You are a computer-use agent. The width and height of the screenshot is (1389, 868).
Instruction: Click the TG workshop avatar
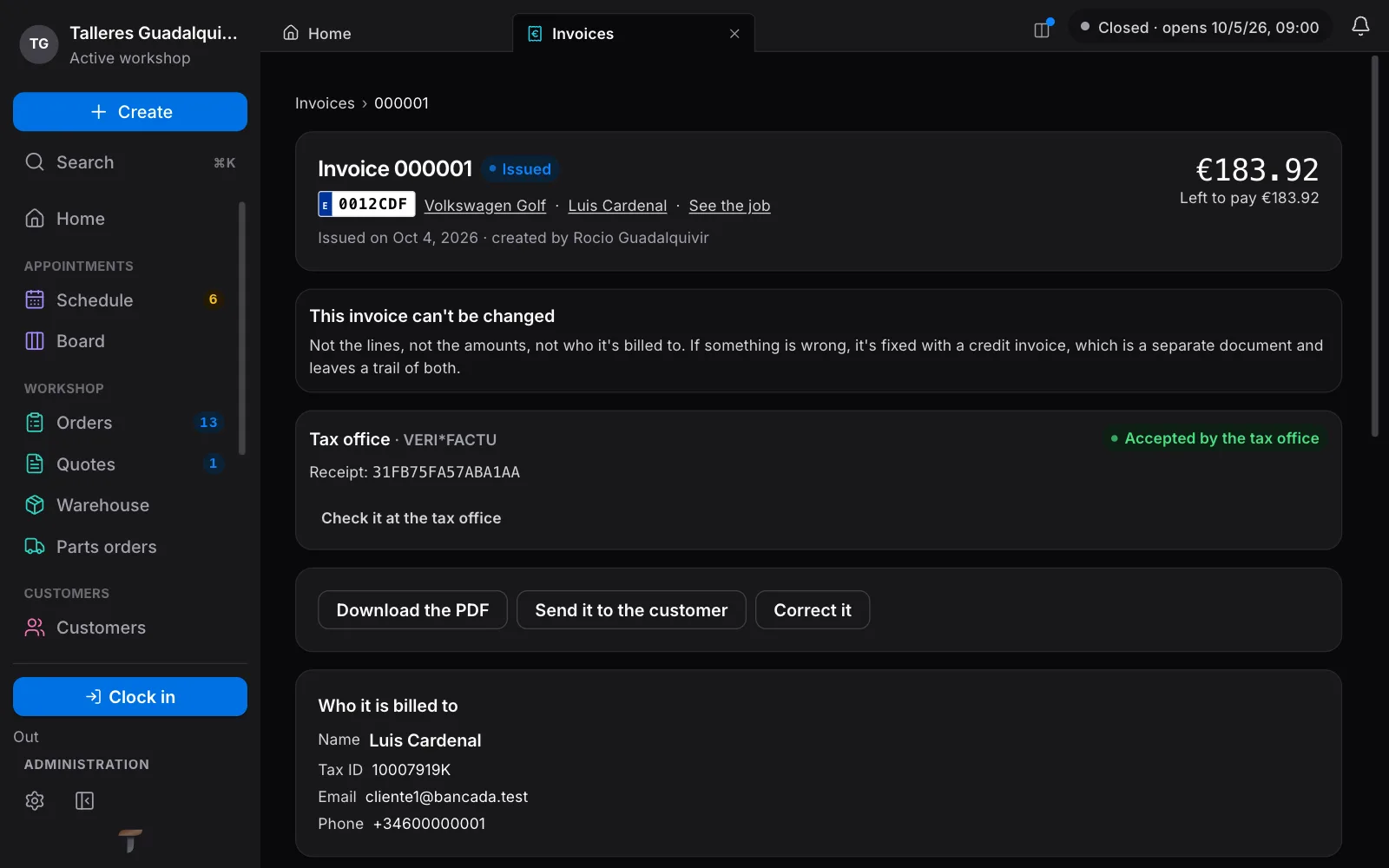pos(39,43)
